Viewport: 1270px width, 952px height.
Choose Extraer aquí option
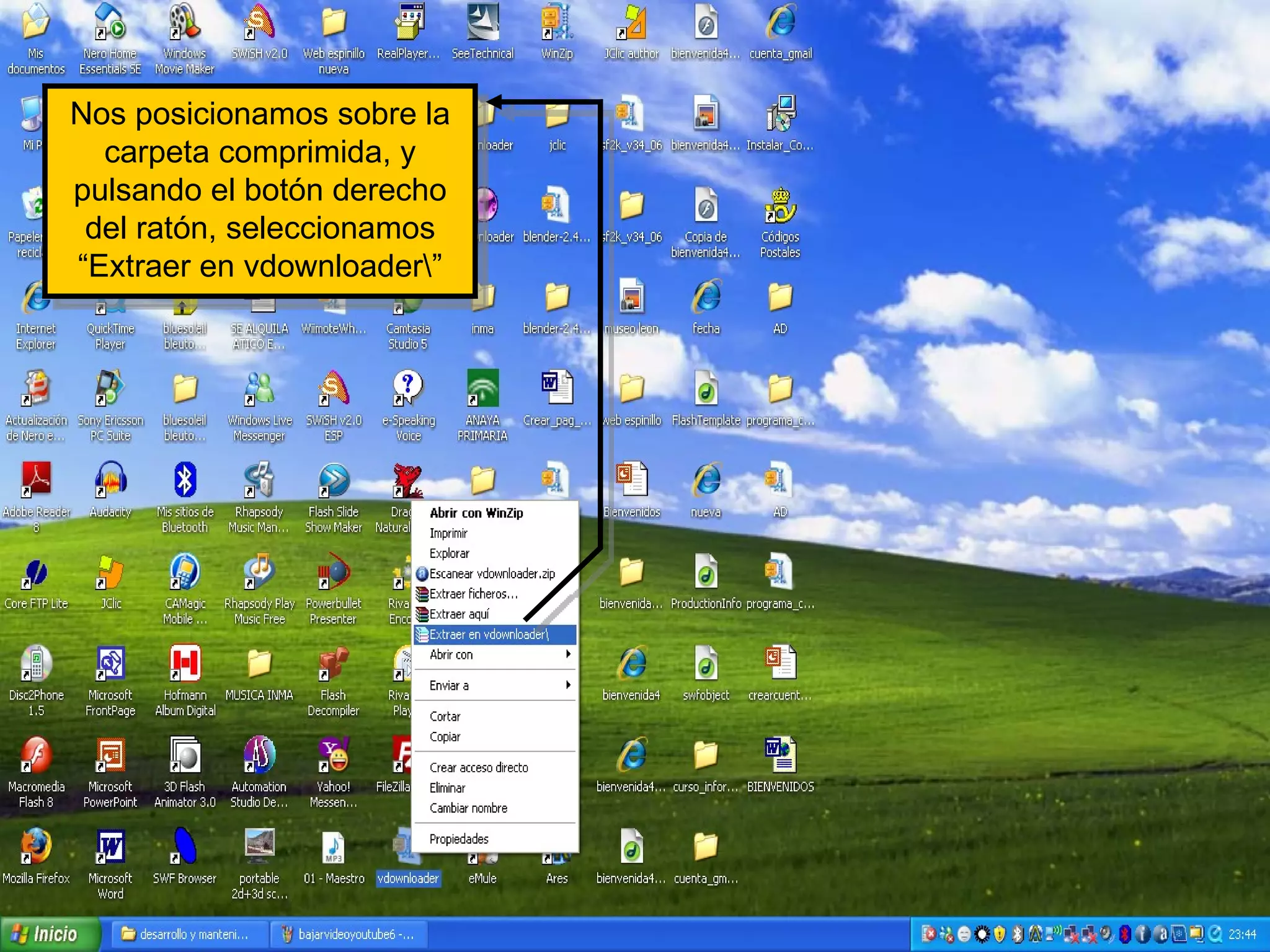[x=495, y=614]
